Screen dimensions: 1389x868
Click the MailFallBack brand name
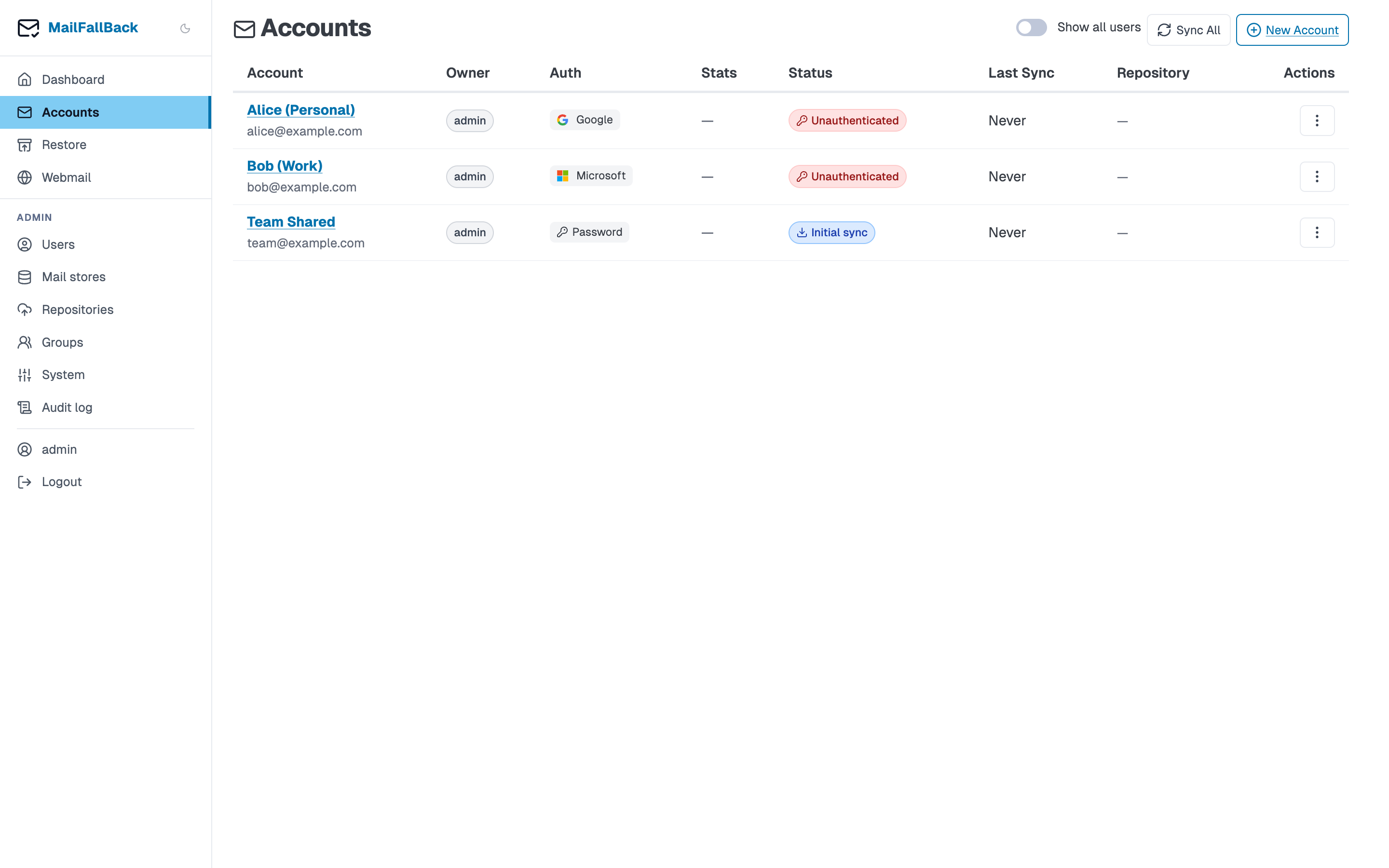pyautogui.click(x=93, y=27)
